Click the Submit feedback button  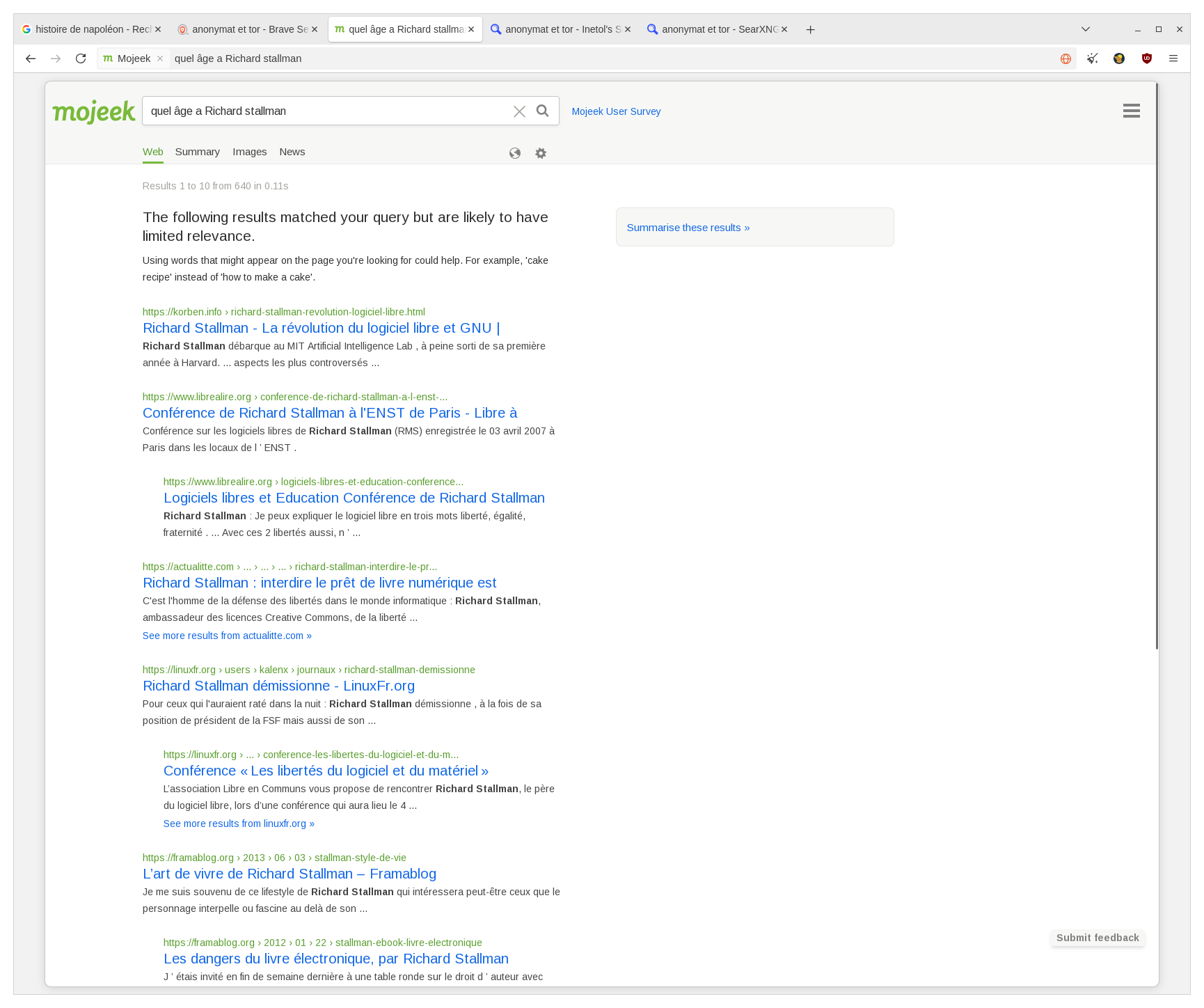(1098, 938)
